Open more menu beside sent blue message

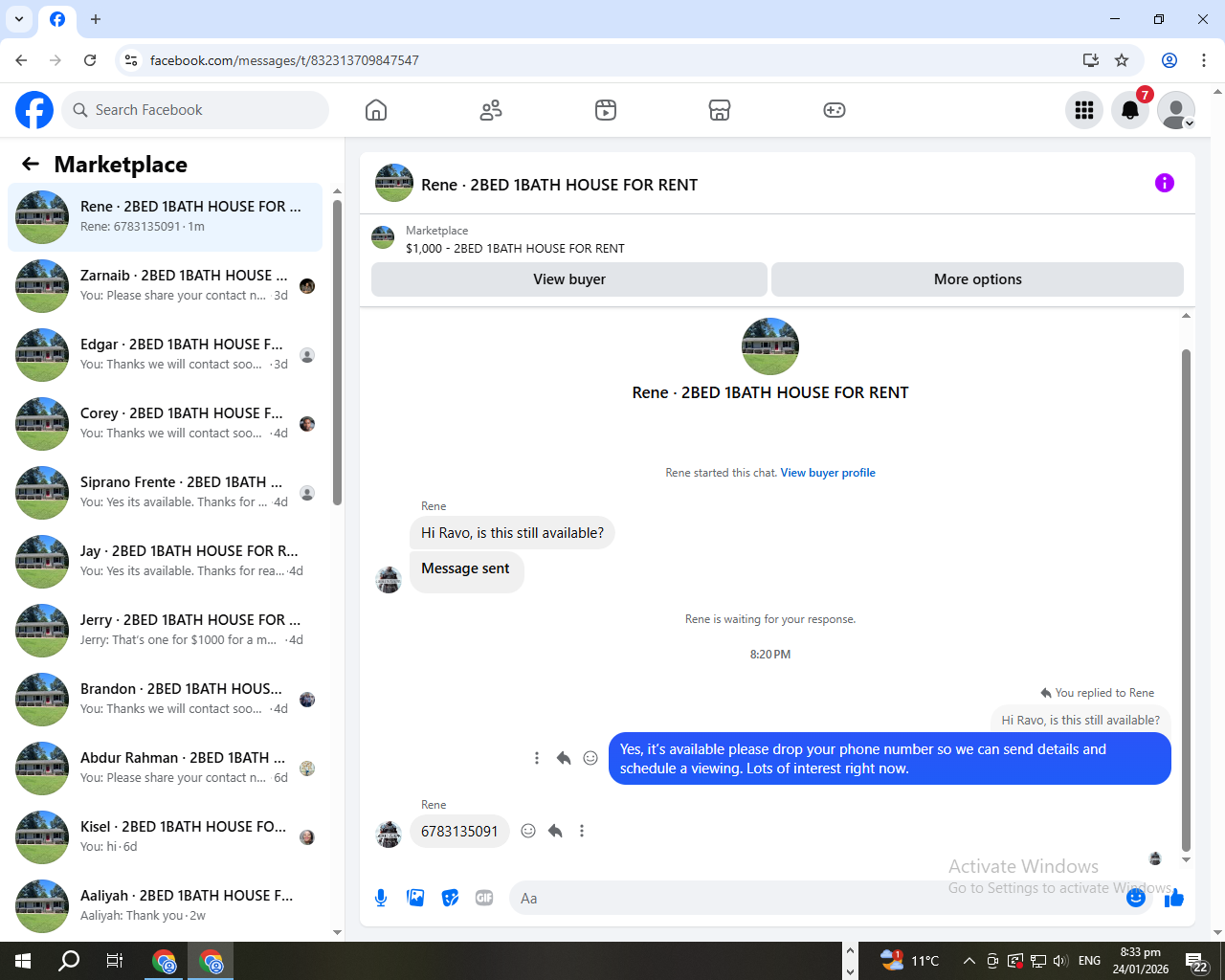(x=537, y=758)
